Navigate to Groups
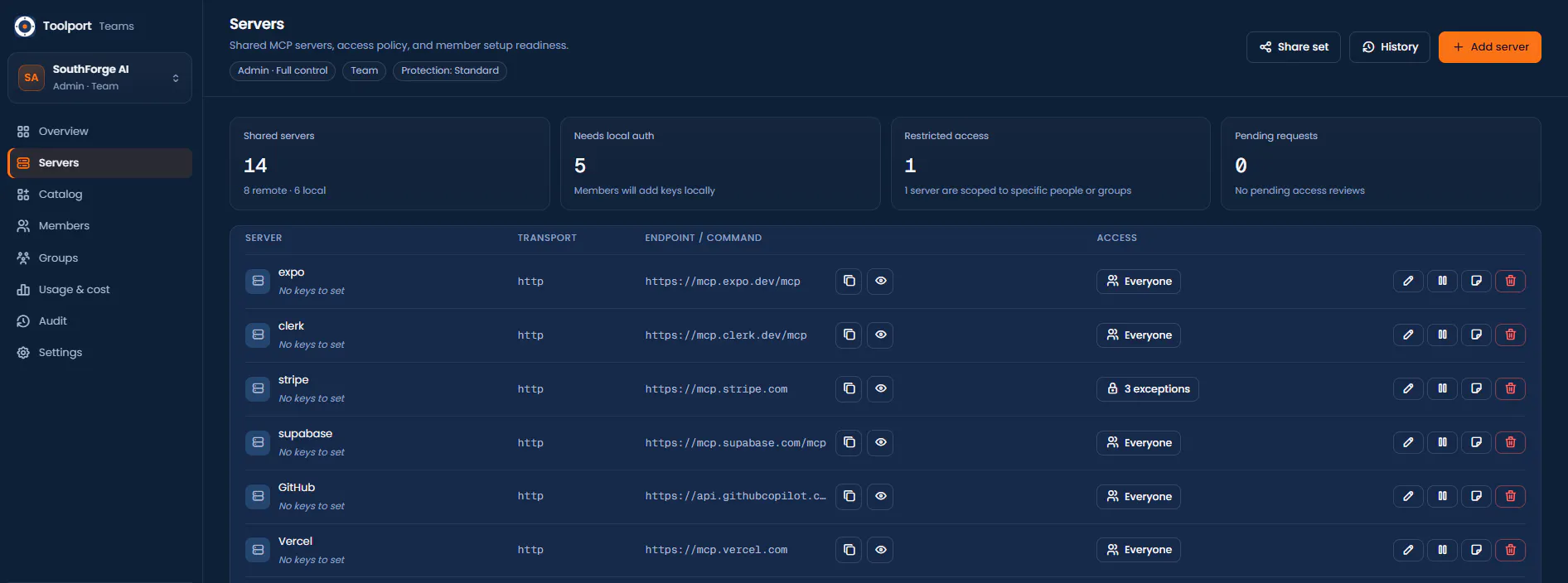Screen dimensions: 1568x583 (x=99, y=258)
